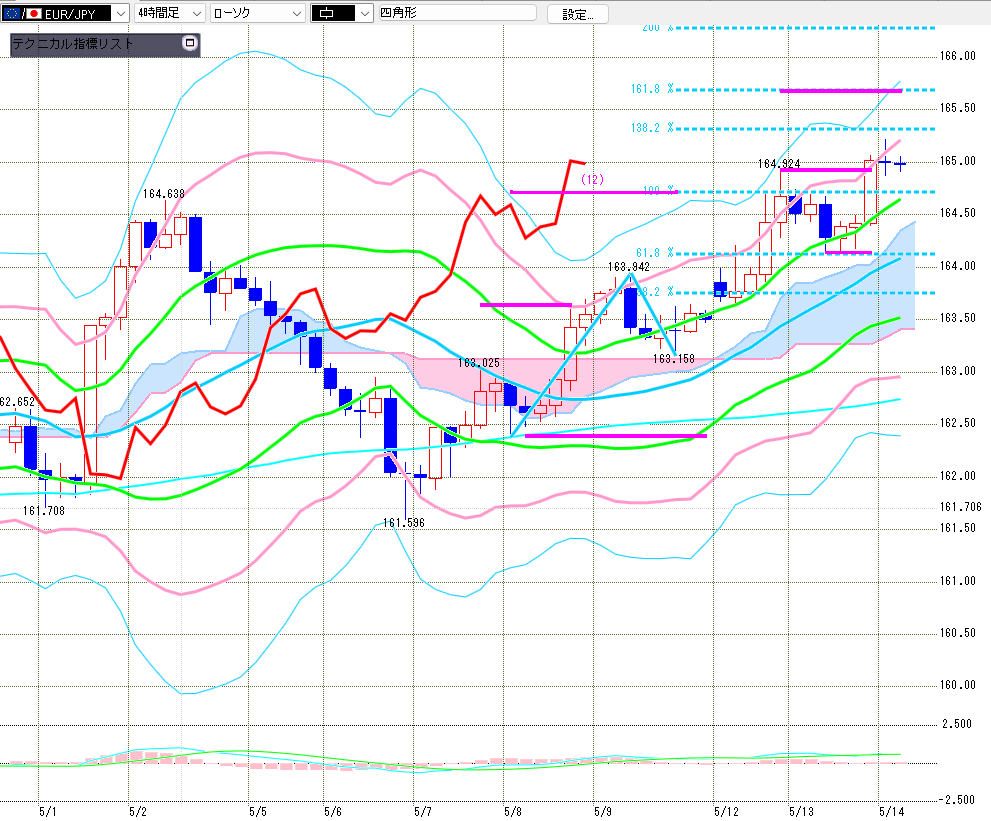Click the 163.942 peak price label
The width and height of the screenshot is (991, 821).
[629, 267]
